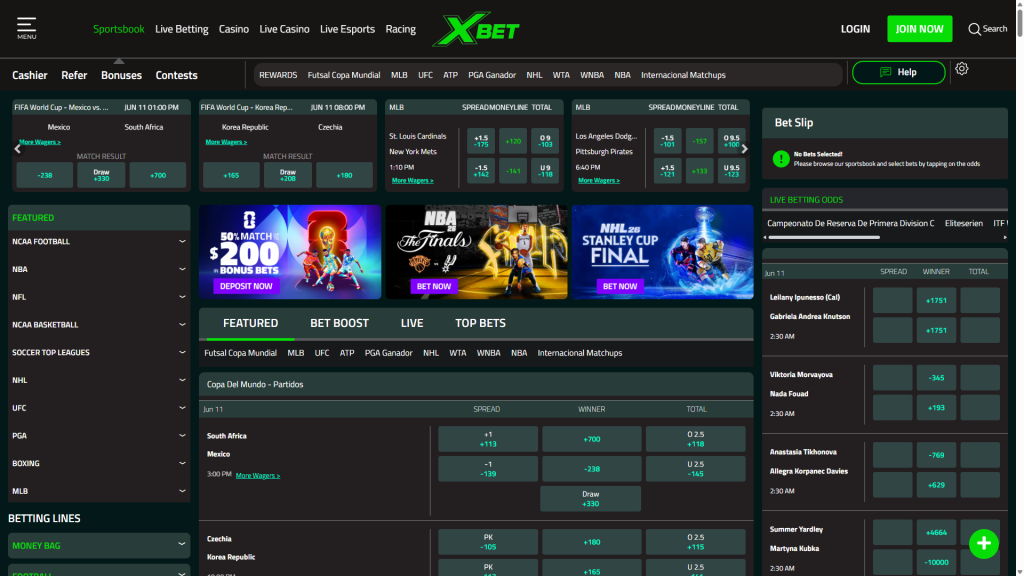Click the live betting horizontal scrollbar
The height and width of the screenshot is (576, 1024).
[x=824, y=238]
